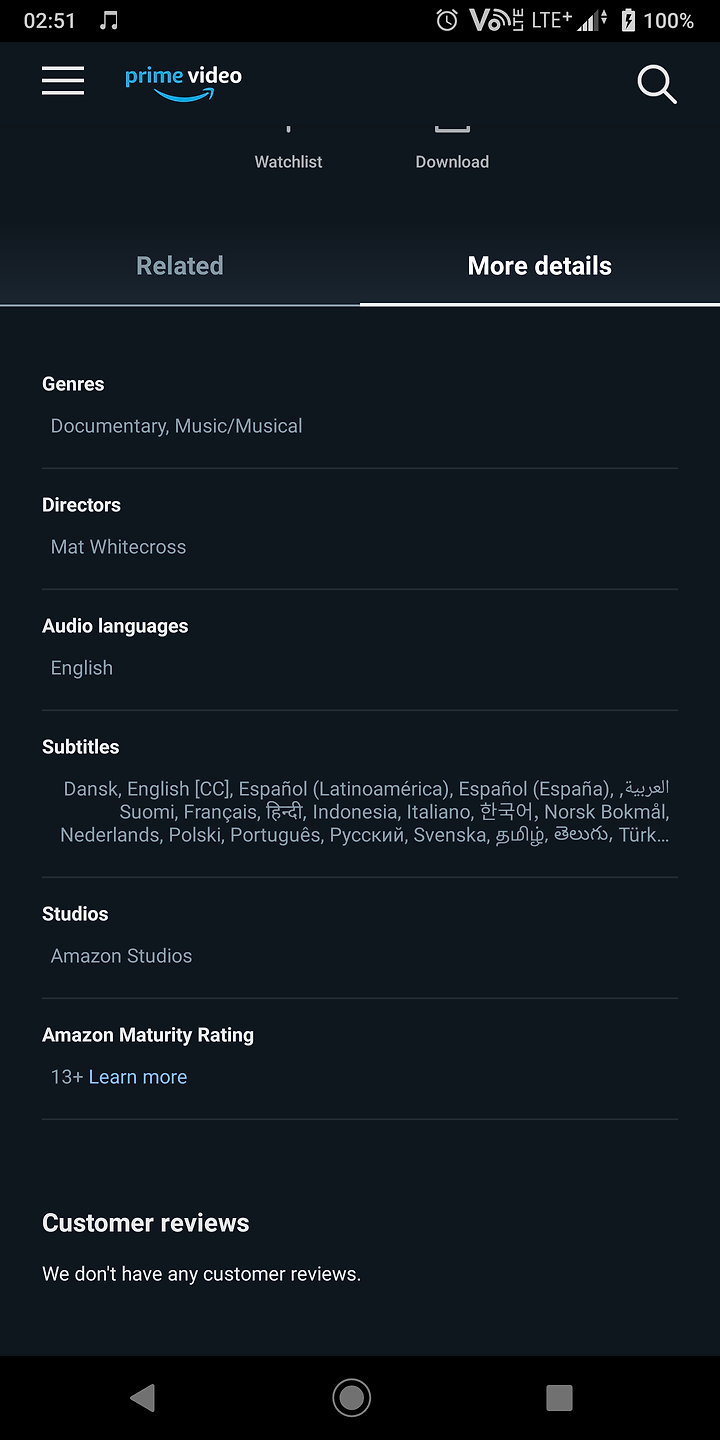Screen dimensions: 720x1440
Task: Switch to the Related tab
Action: (180, 266)
